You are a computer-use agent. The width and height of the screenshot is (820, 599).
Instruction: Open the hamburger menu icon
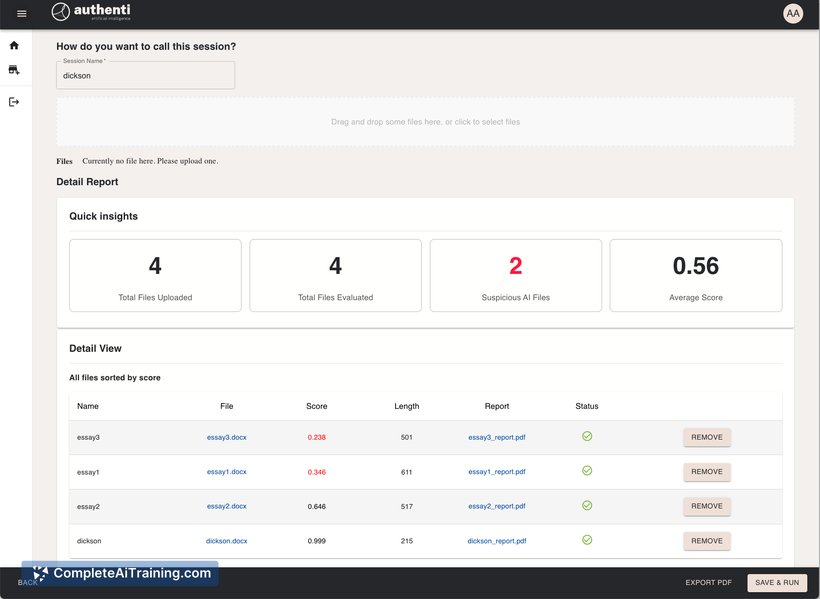pos(21,14)
